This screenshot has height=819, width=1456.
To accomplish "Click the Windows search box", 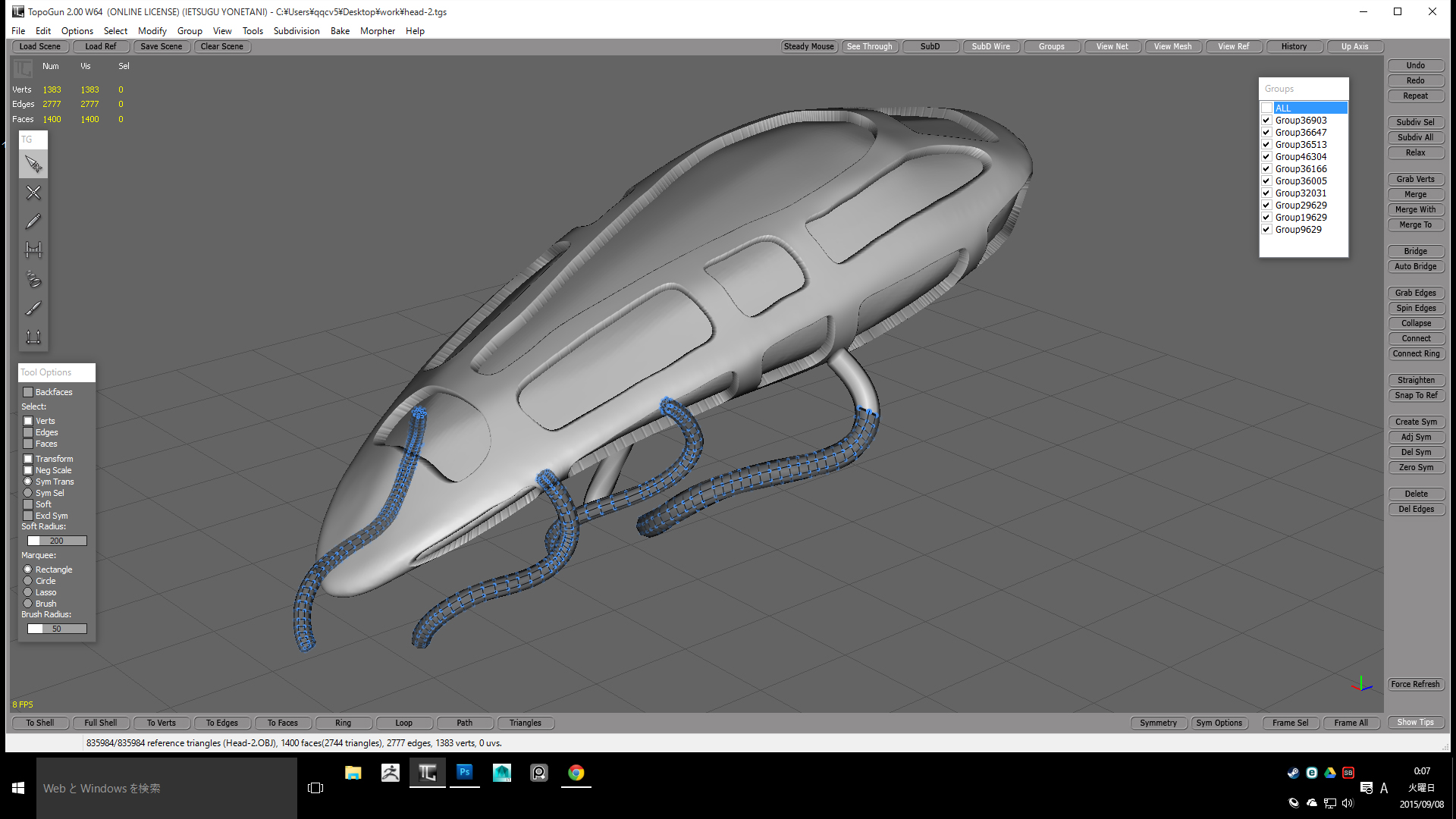I will tap(167, 788).
